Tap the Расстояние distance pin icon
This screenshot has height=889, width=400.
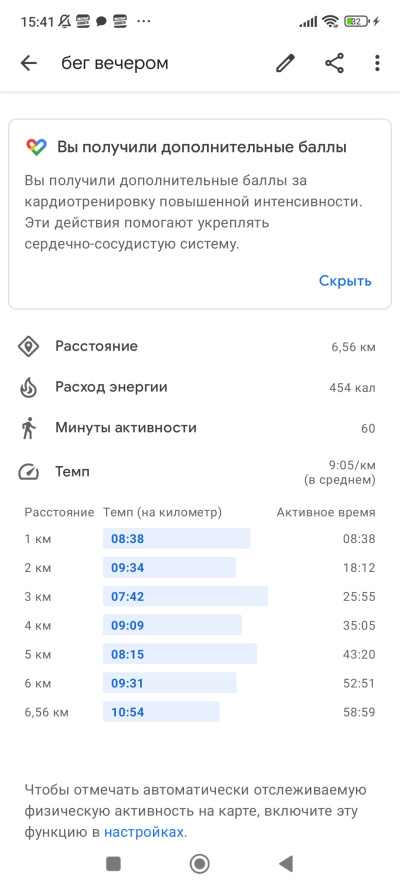click(x=28, y=346)
